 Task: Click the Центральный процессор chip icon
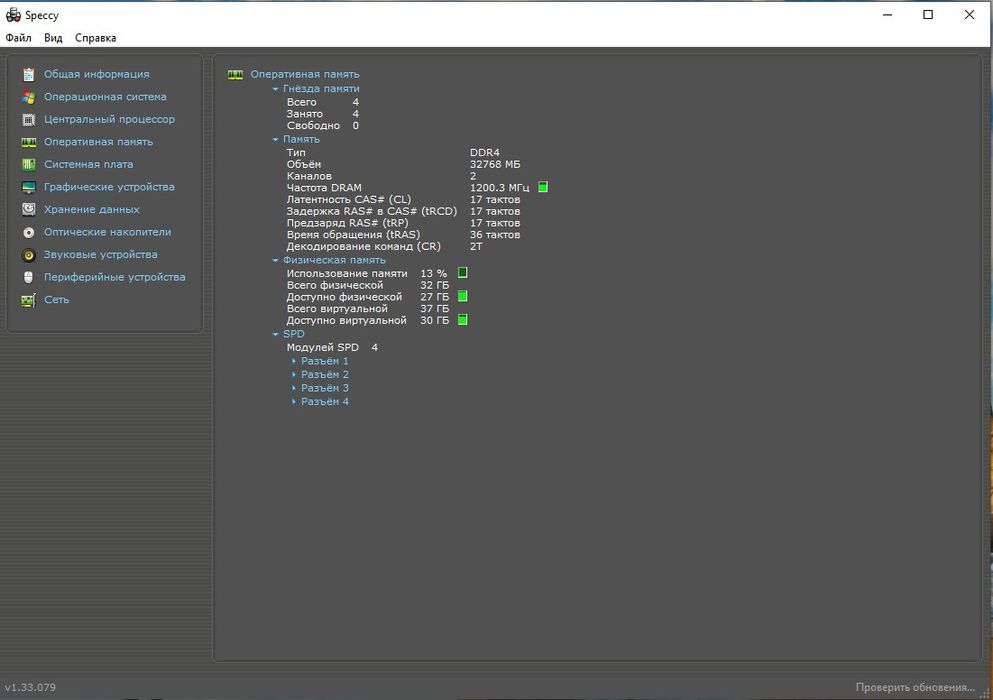click(28, 119)
